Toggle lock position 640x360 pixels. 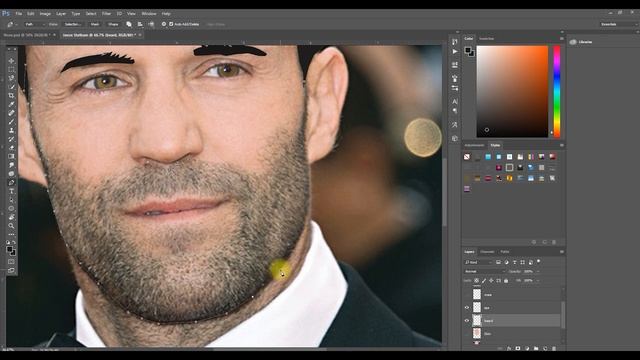tap(491, 281)
